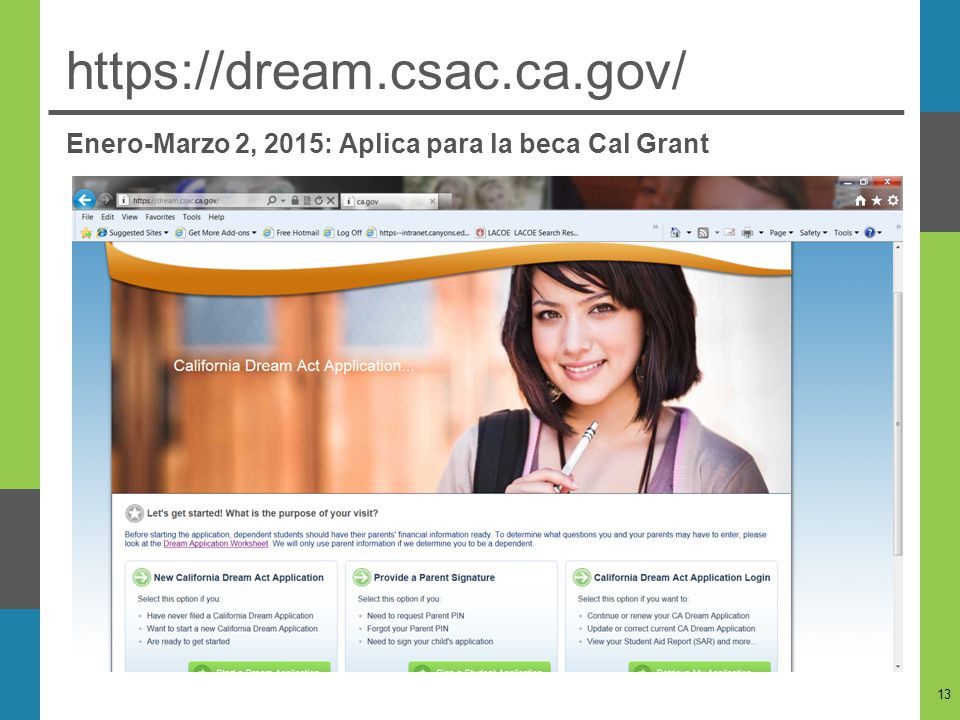Click the scrollbar down arrow
This screenshot has height=720, width=960.
tap(898, 666)
